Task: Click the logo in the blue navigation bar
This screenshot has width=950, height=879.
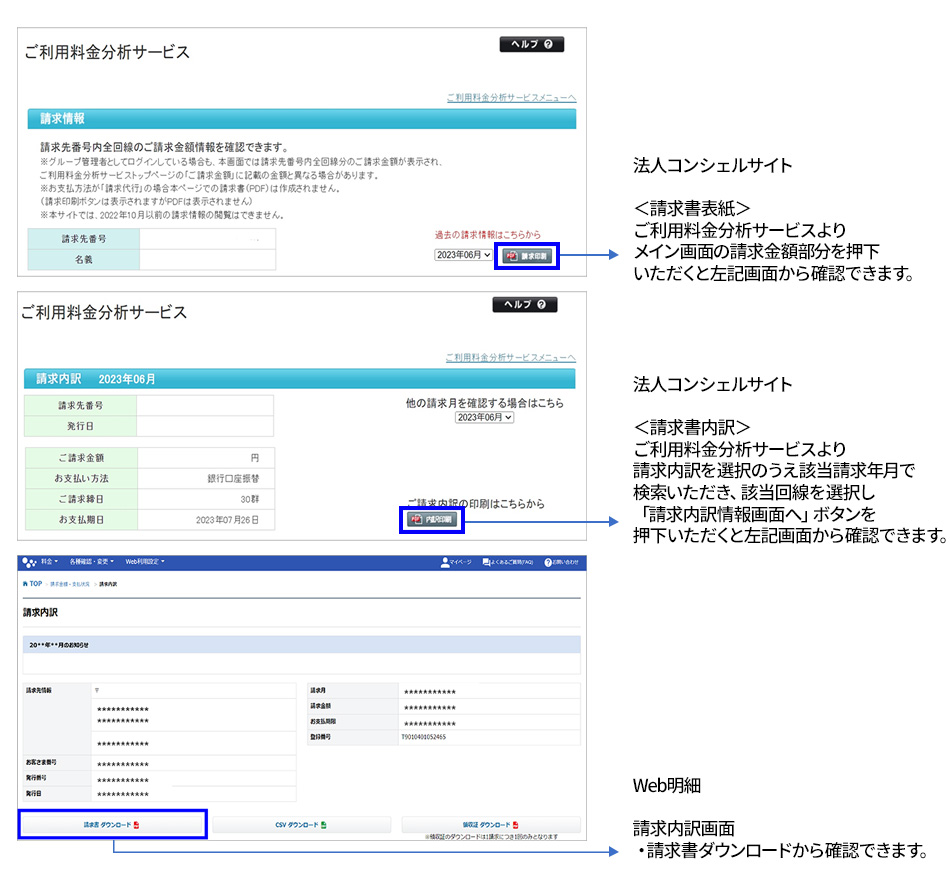Action: (29, 563)
